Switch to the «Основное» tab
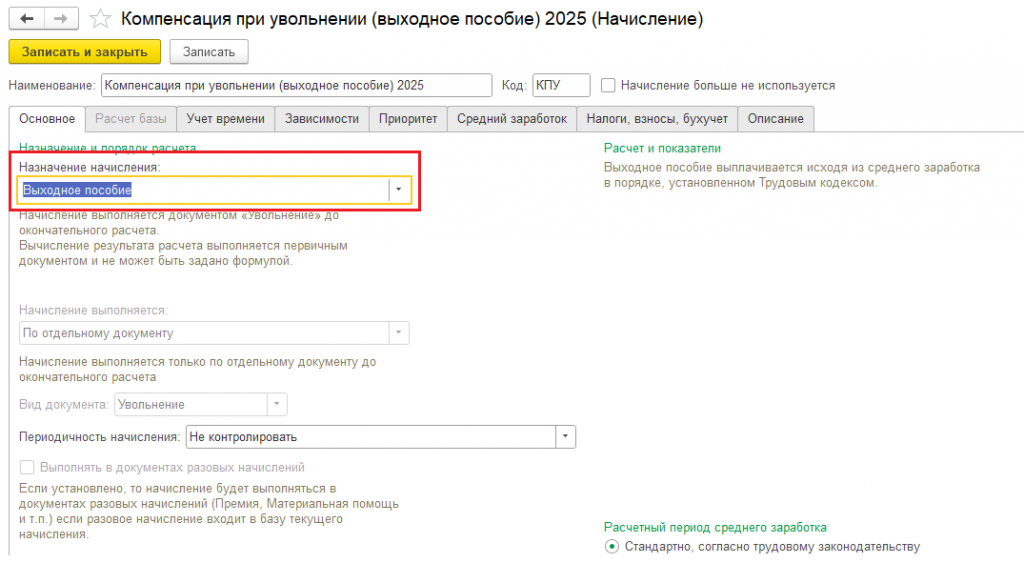 click(46, 119)
